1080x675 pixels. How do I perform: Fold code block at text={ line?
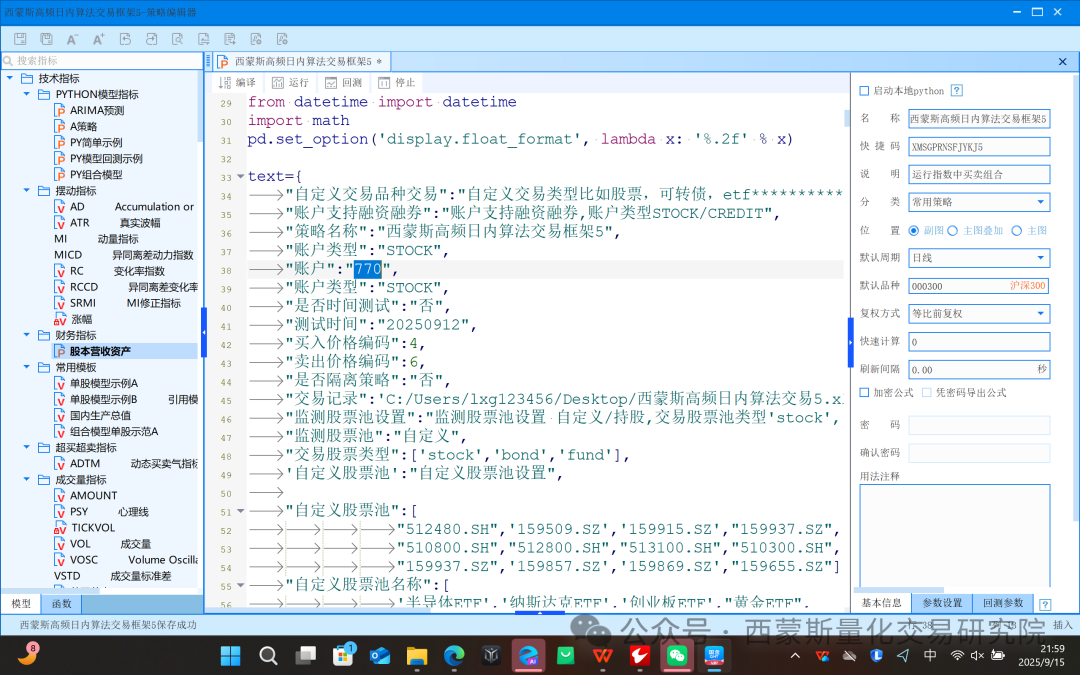pyautogui.click(x=240, y=176)
